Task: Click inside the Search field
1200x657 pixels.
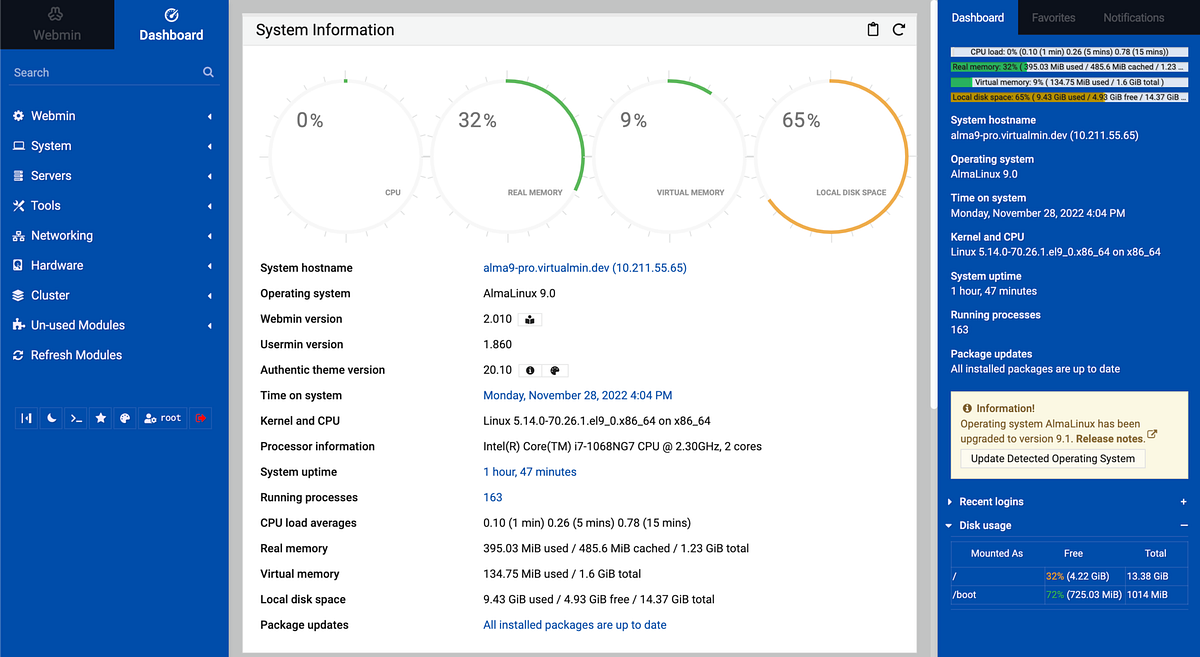Action: tap(100, 72)
